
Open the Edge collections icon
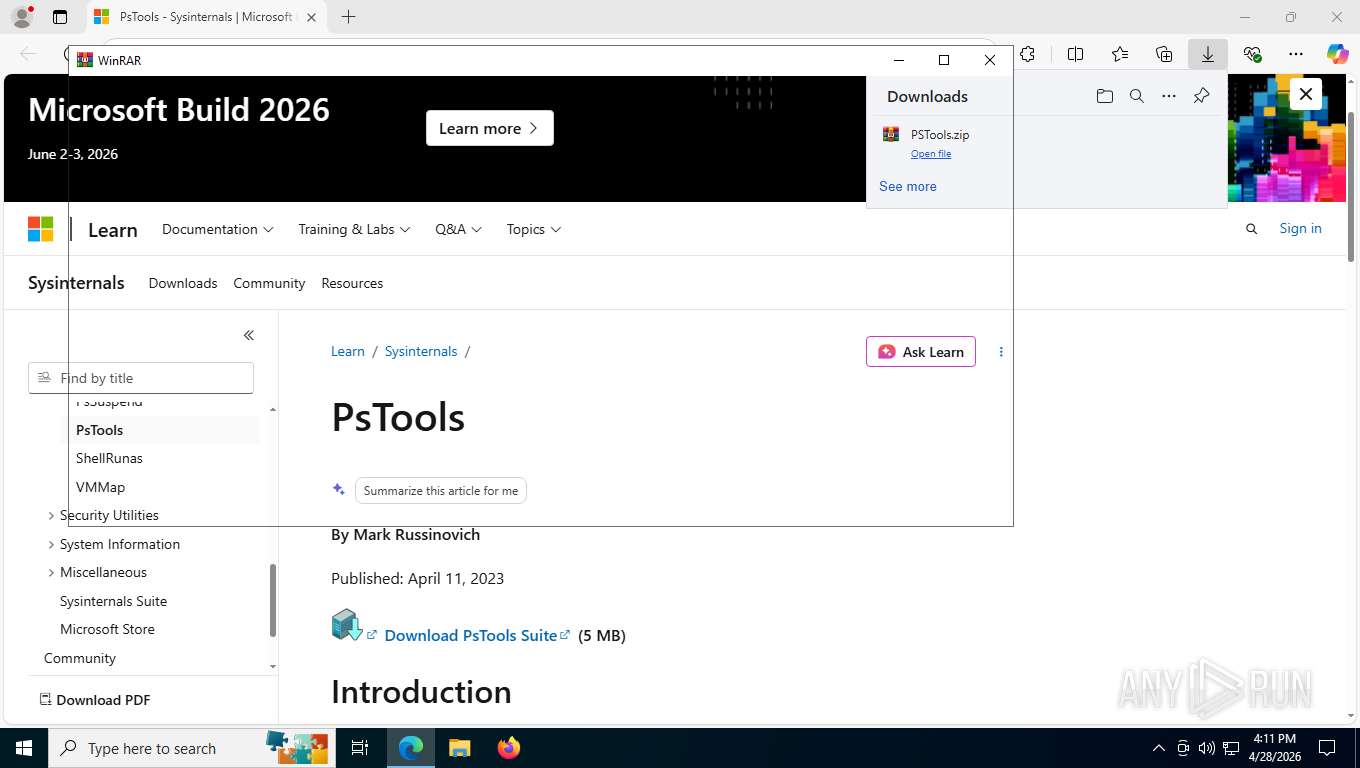[1163, 54]
